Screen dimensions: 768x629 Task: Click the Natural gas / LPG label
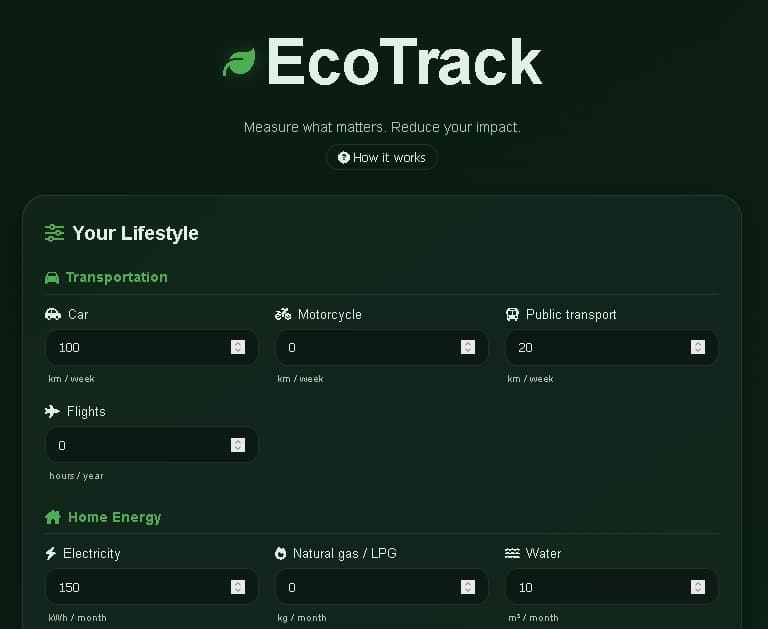click(x=345, y=554)
